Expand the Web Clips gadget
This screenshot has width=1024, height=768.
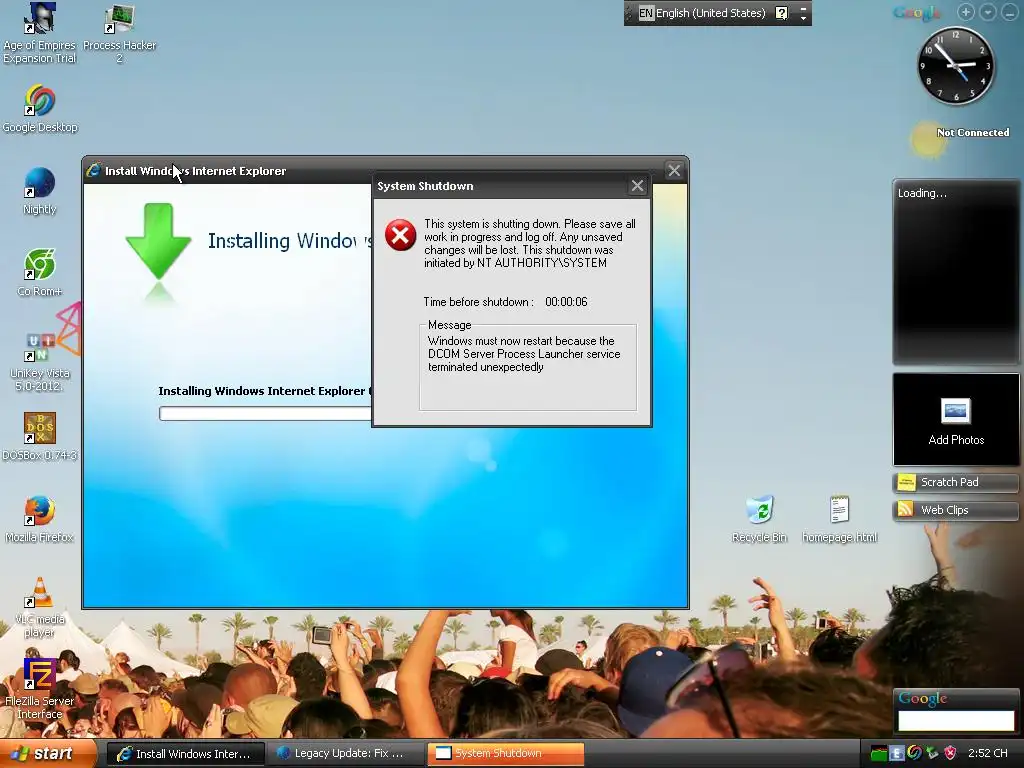[955, 510]
